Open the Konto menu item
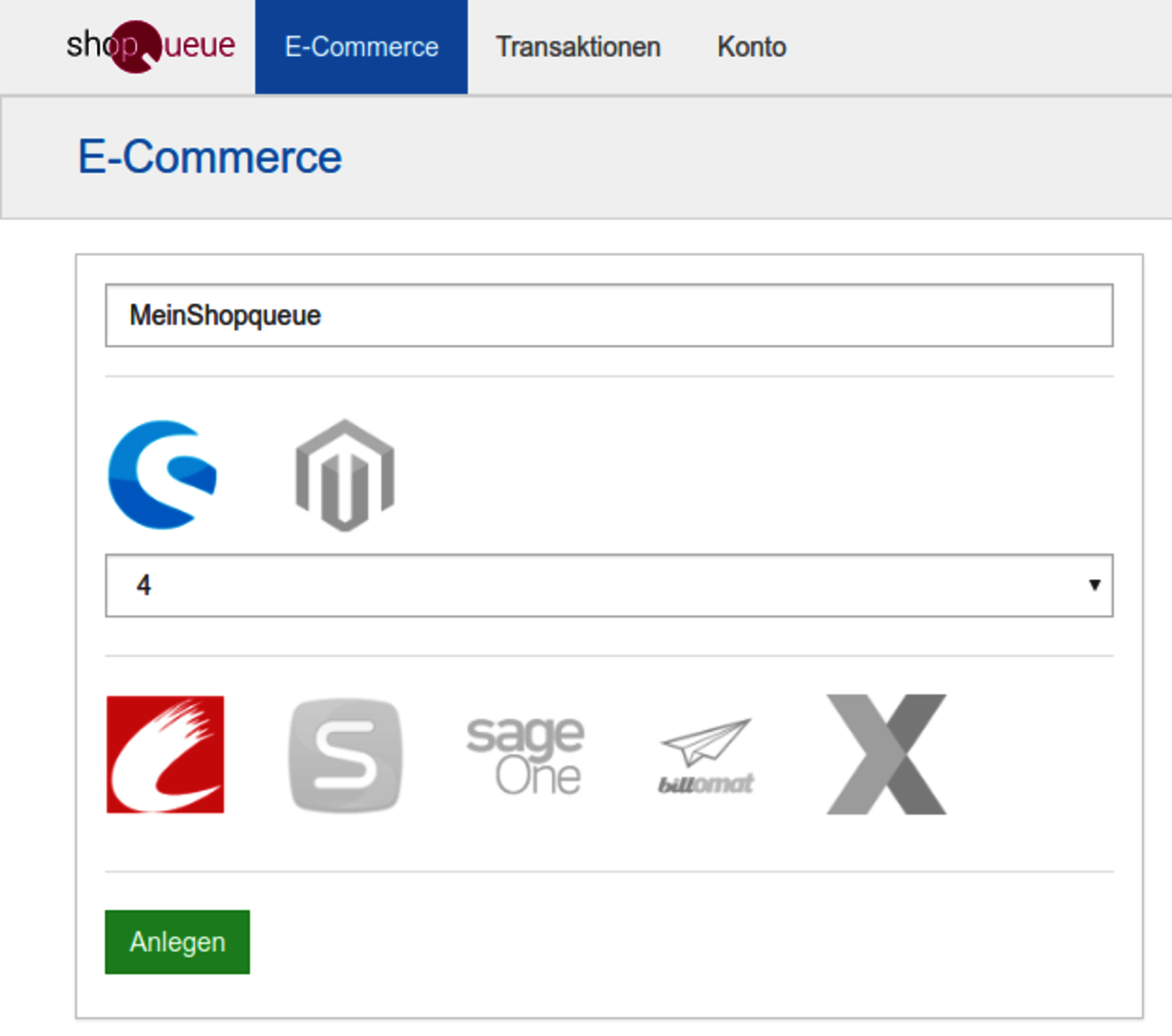The width and height of the screenshot is (1172, 1036). click(x=751, y=47)
